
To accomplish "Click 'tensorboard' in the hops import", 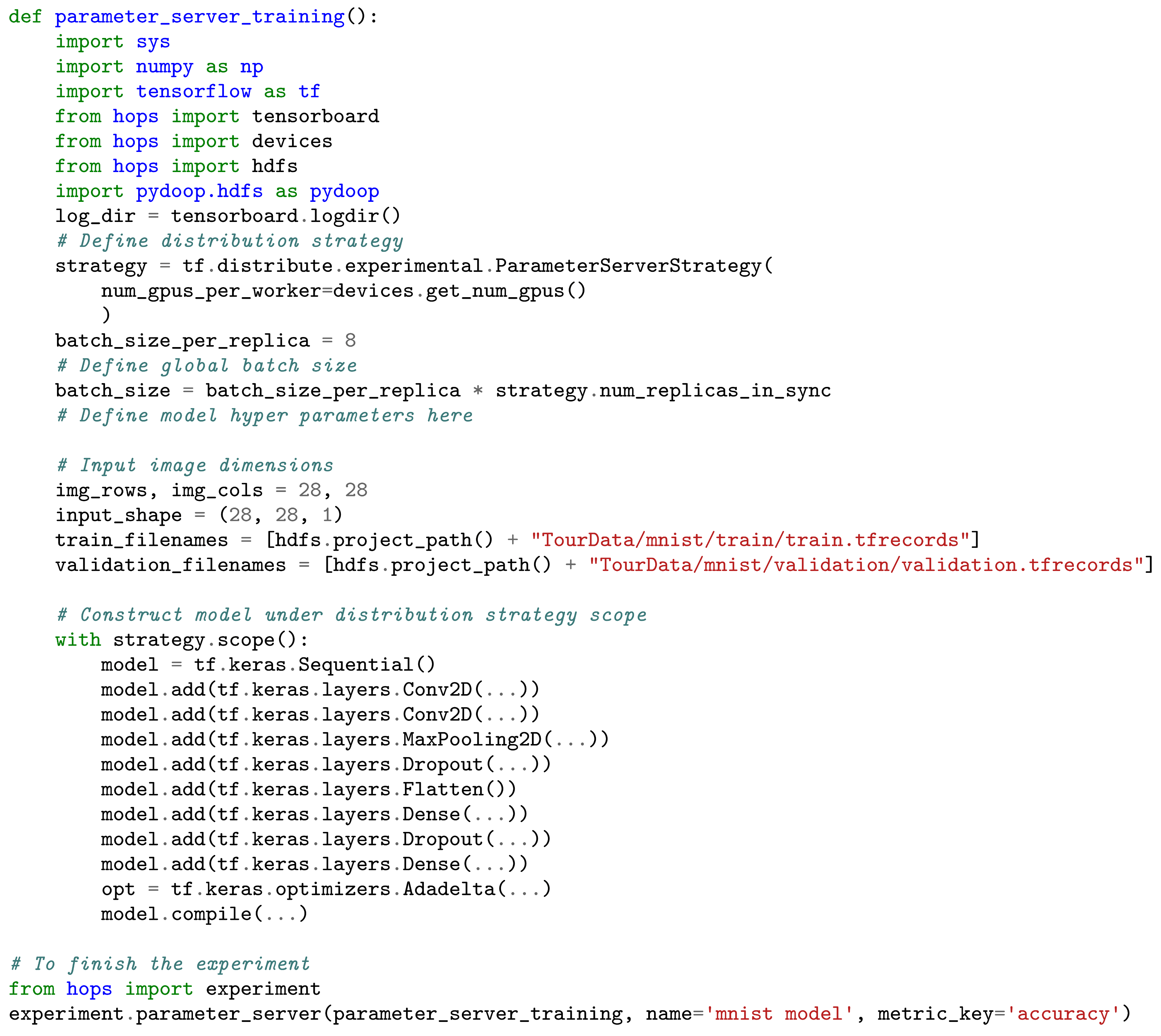I will coord(315,117).
